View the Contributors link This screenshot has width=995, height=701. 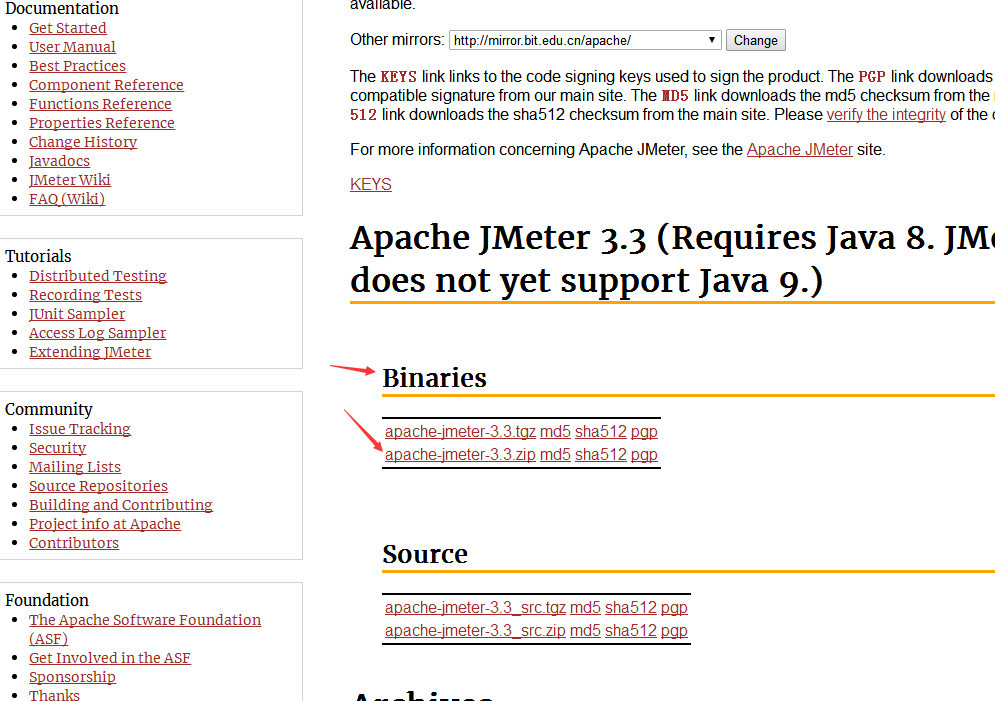pyautogui.click(x=74, y=543)
